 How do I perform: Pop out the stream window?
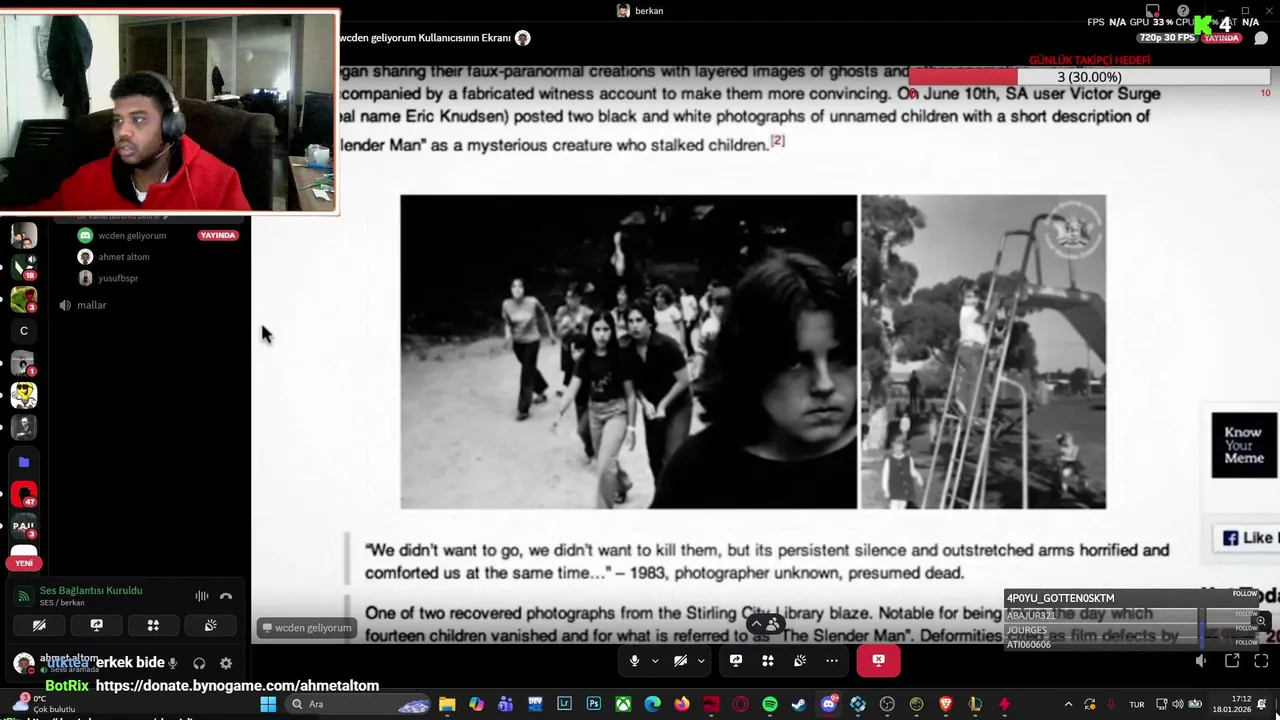coord(1232,661)
